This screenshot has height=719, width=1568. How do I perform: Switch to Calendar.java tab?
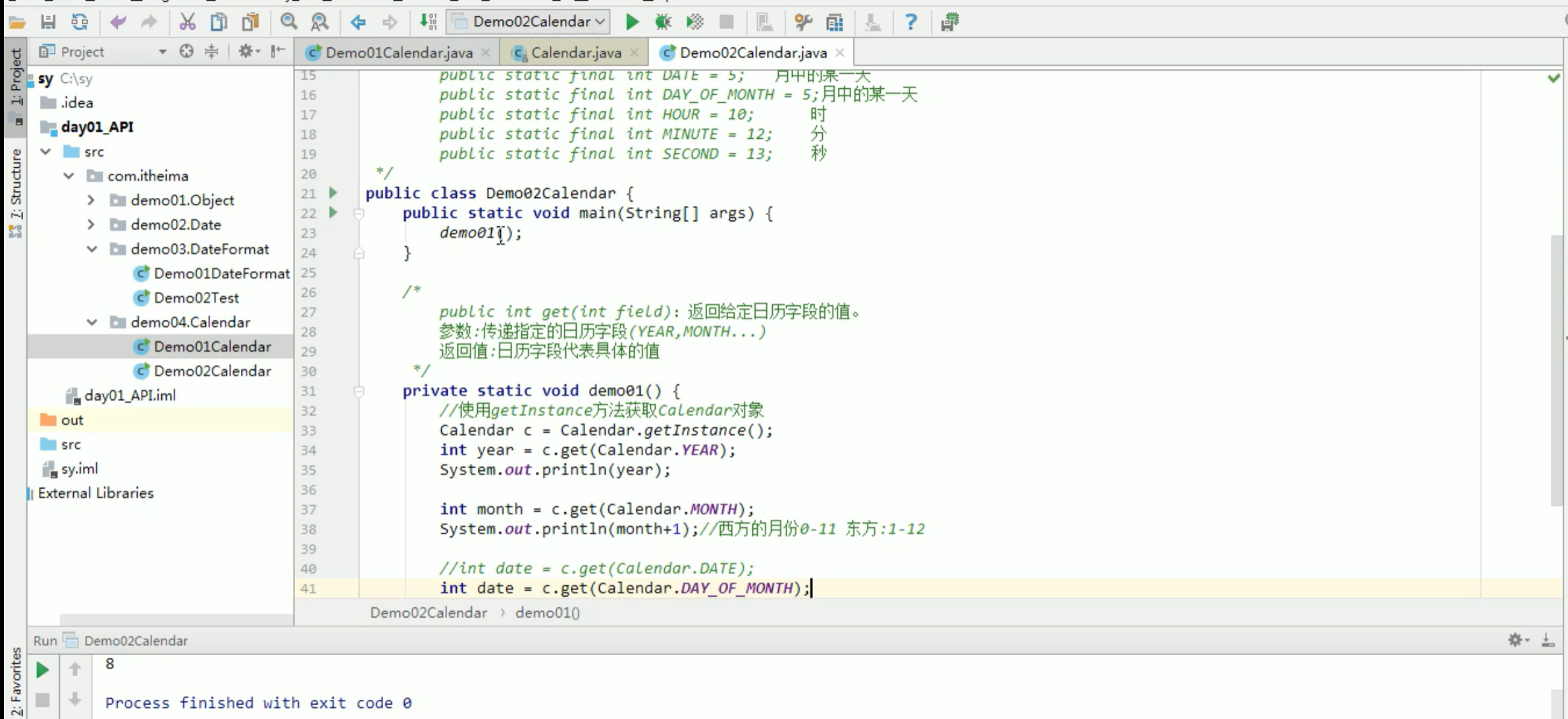(x=575, y=53)
